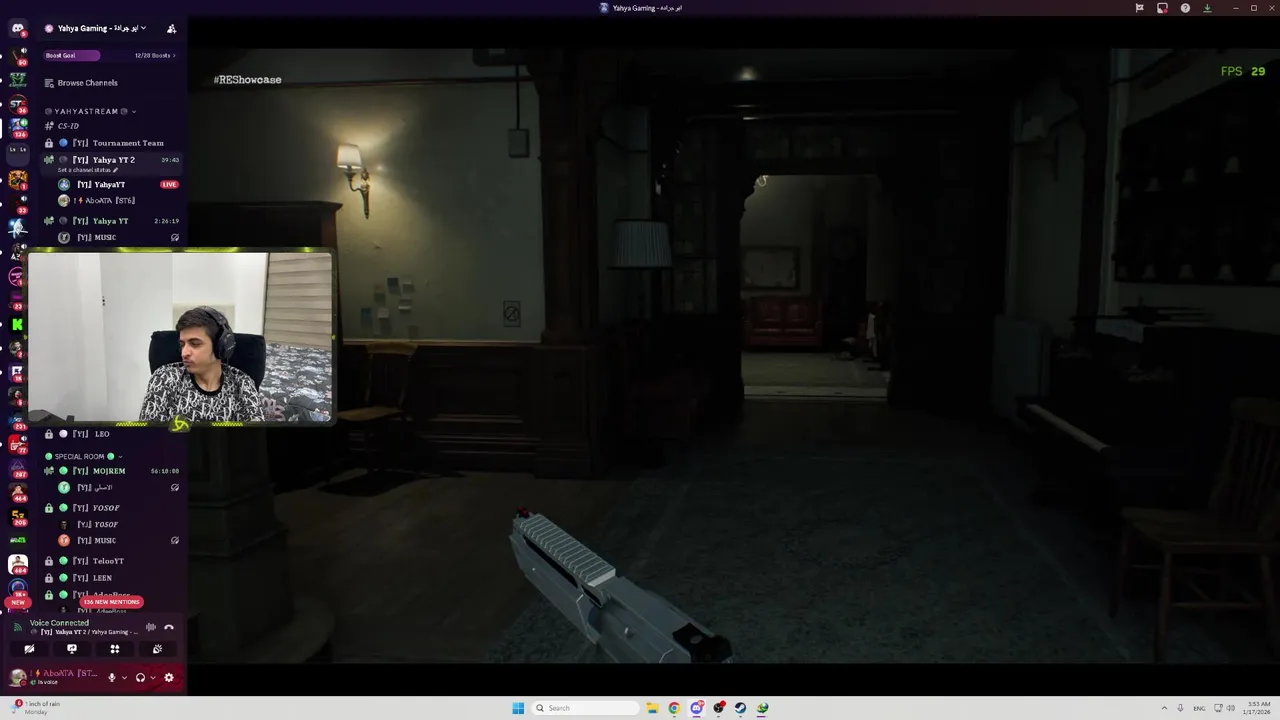Viewport: 1280px width, 720px height.
Task: Open Steam from the taskbar
Action: 740,708
